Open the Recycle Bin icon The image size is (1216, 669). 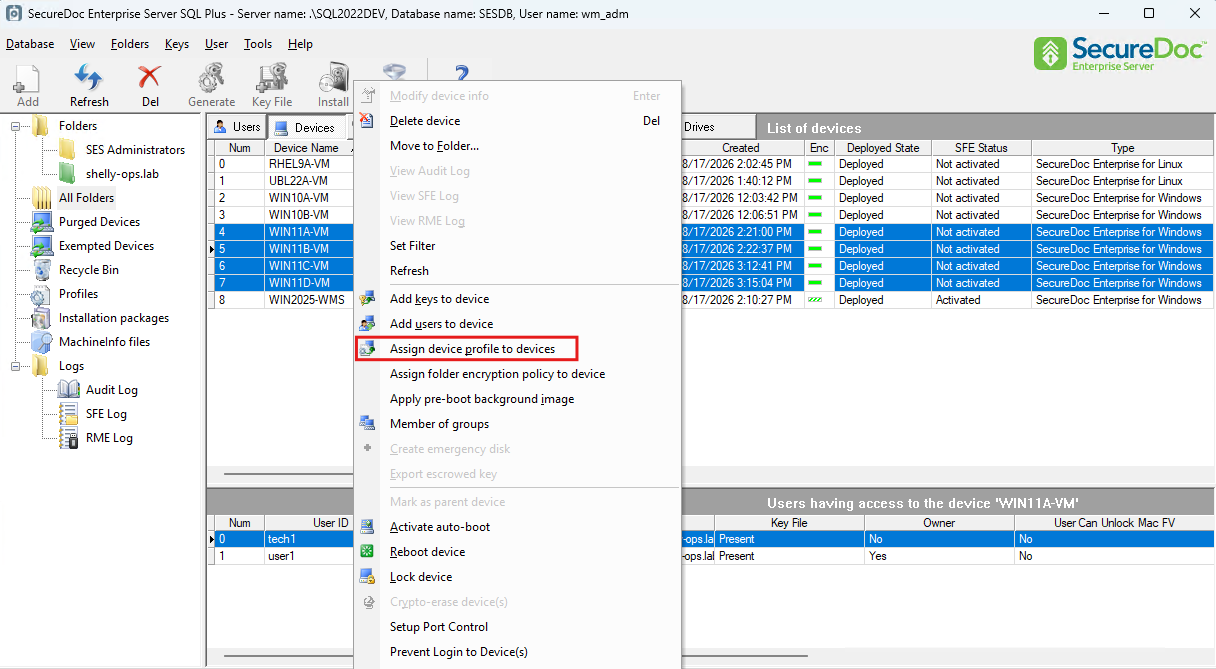pos(42,270)
